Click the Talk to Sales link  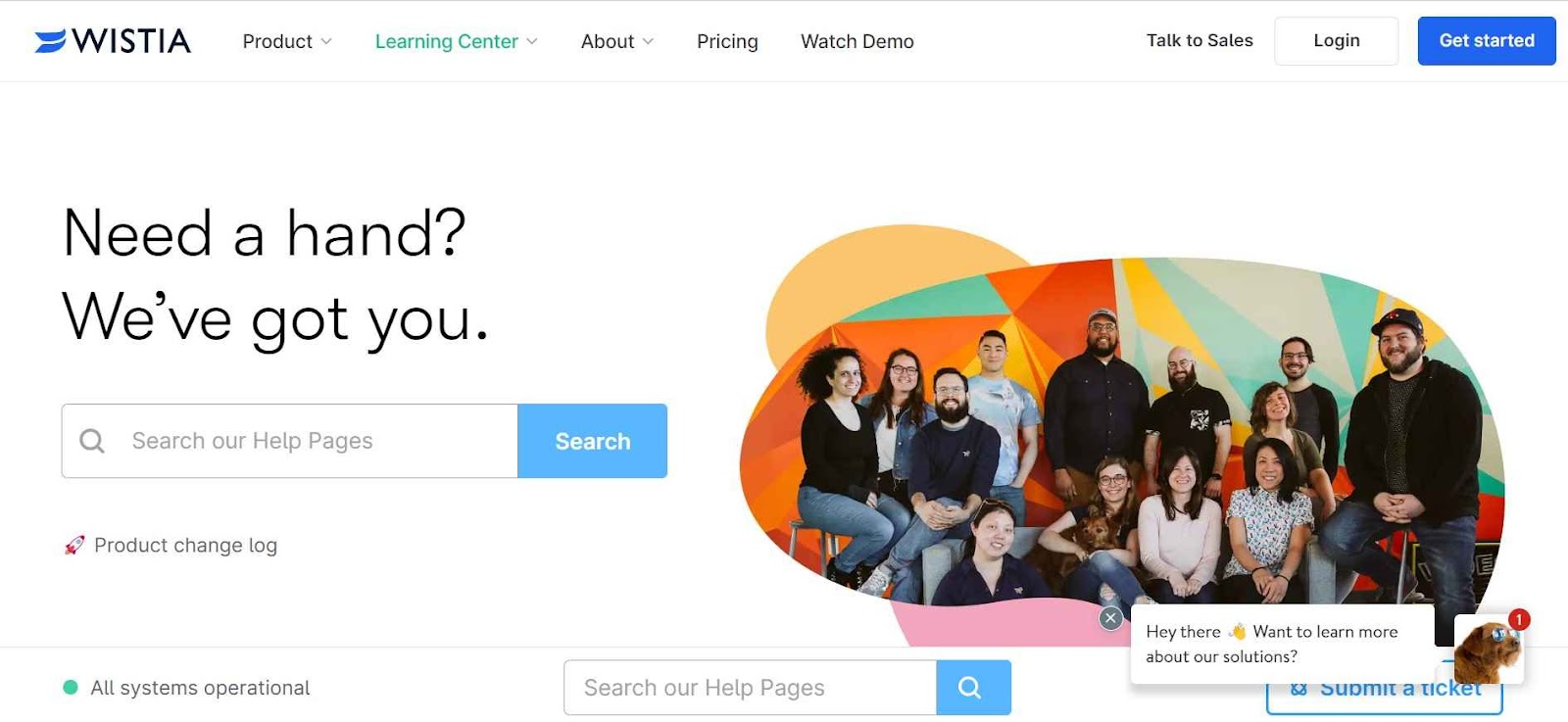tap(1200, 40)
